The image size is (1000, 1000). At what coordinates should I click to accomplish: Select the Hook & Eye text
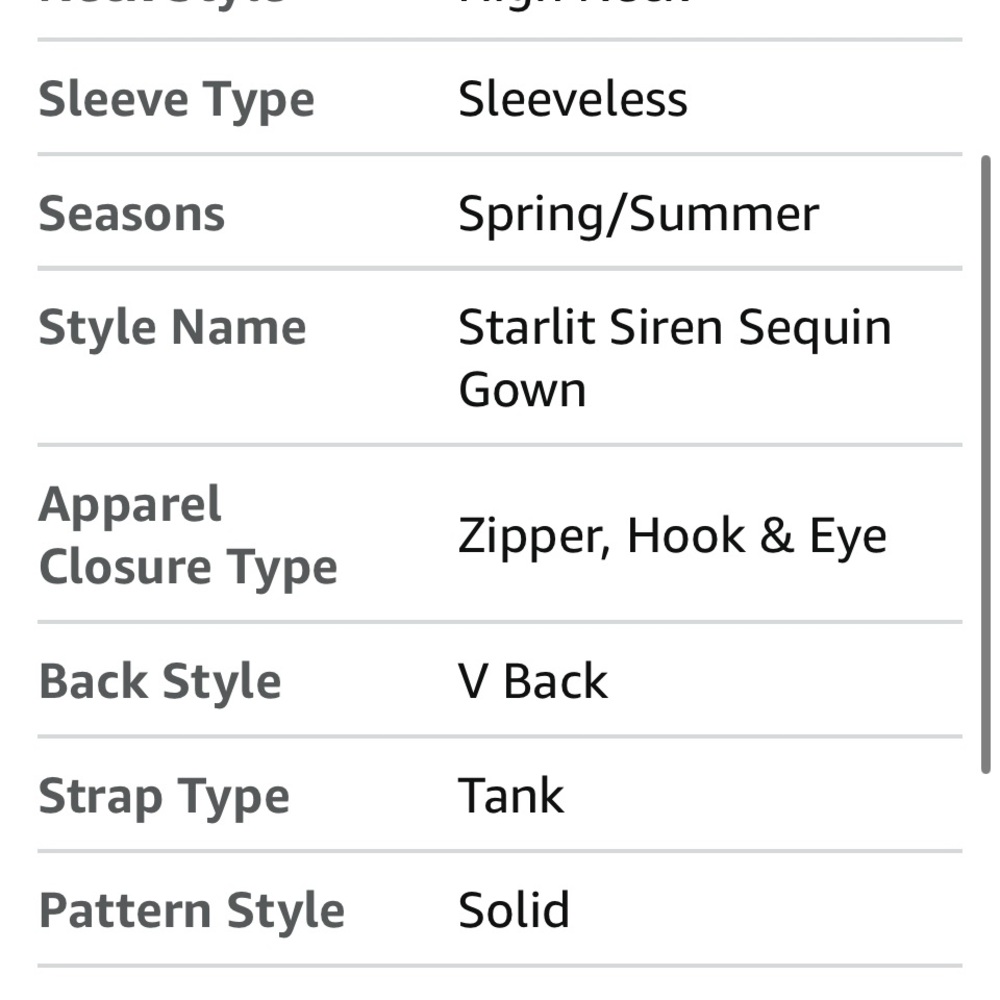point(756,536)
